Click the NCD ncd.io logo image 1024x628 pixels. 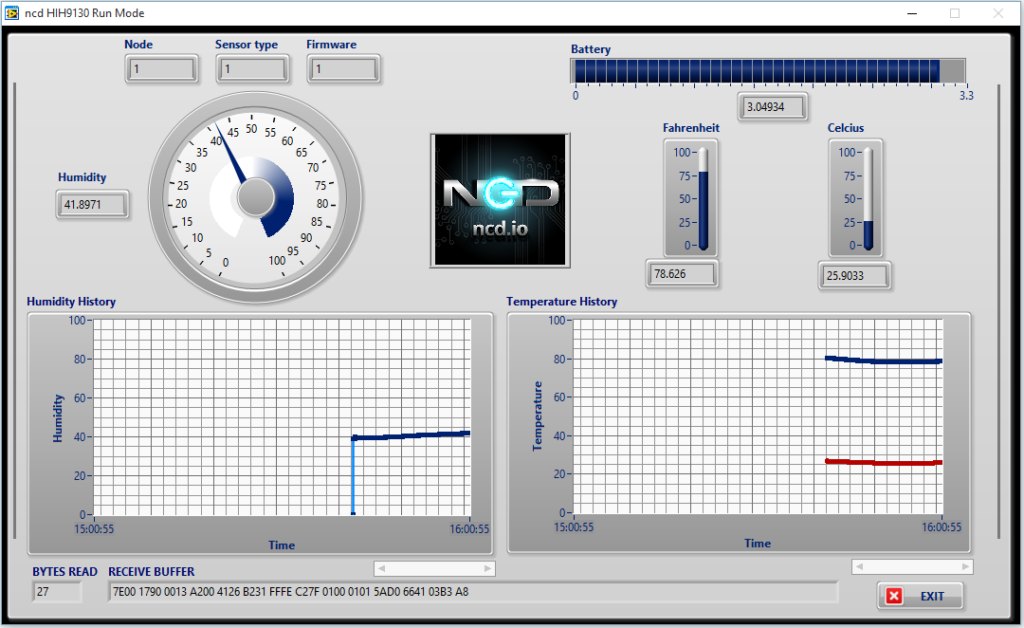[500, 200]
